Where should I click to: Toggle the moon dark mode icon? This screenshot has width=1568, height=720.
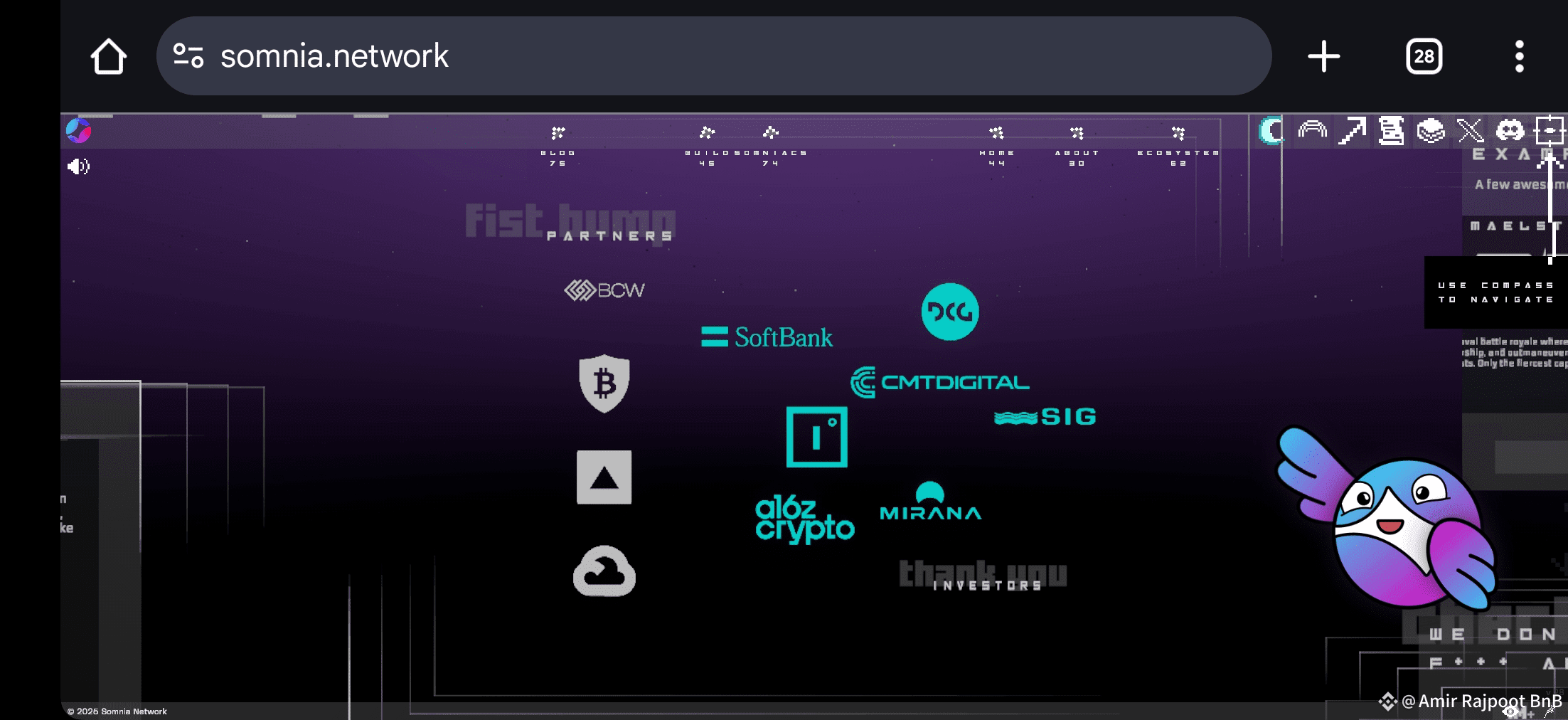pos(1271,131)
